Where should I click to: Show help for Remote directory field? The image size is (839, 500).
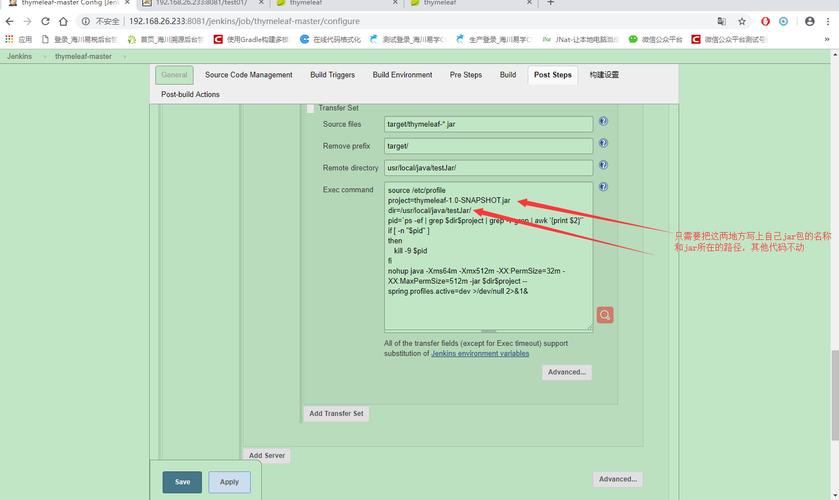tap(603, 165)
